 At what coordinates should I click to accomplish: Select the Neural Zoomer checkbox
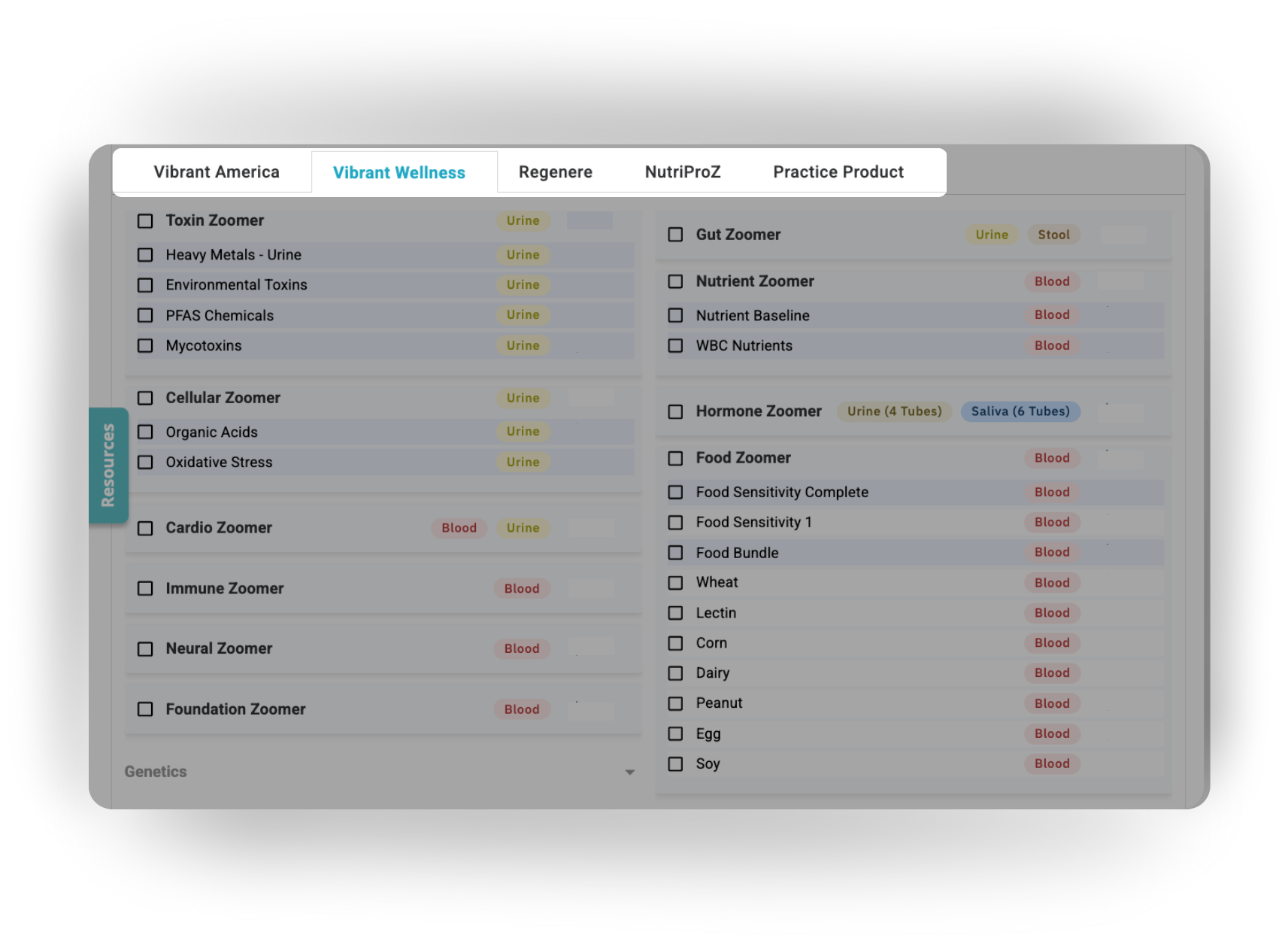click(x=145, y=649)
